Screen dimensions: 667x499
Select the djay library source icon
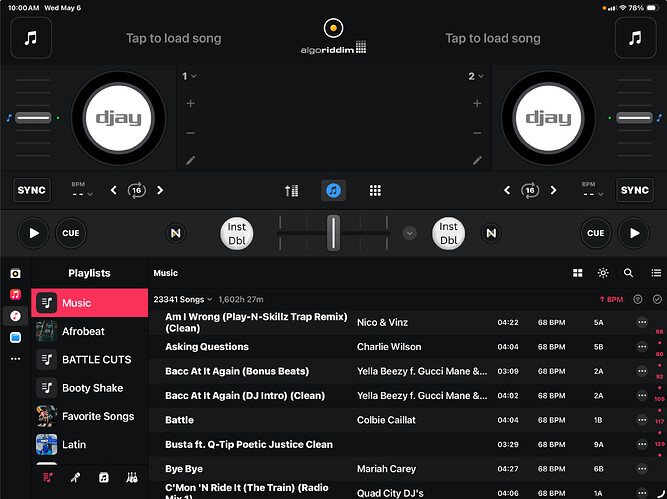point(15,274)
